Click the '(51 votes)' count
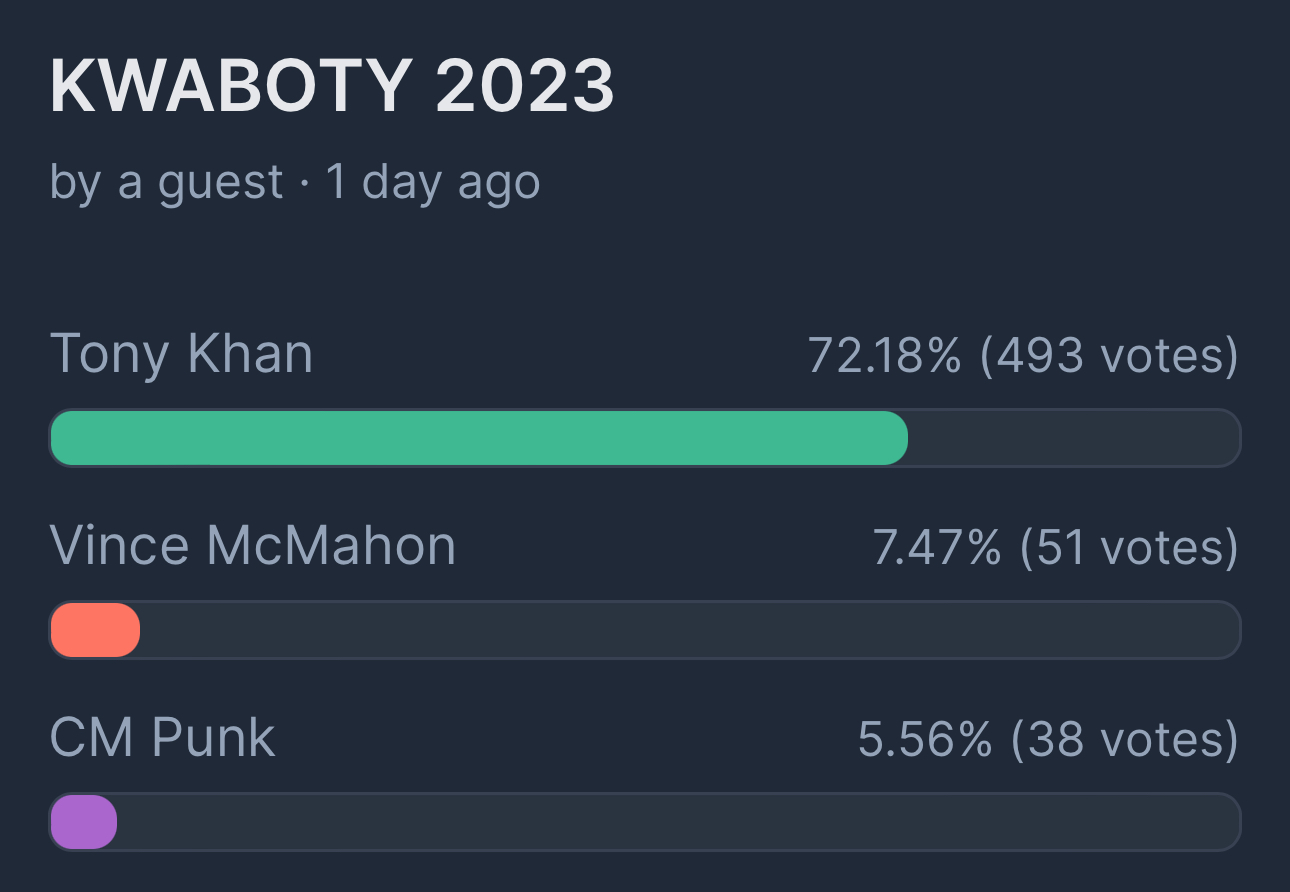Image resolution: width=1290 pixels, height=892 pixels. [x=1128, y=548]
